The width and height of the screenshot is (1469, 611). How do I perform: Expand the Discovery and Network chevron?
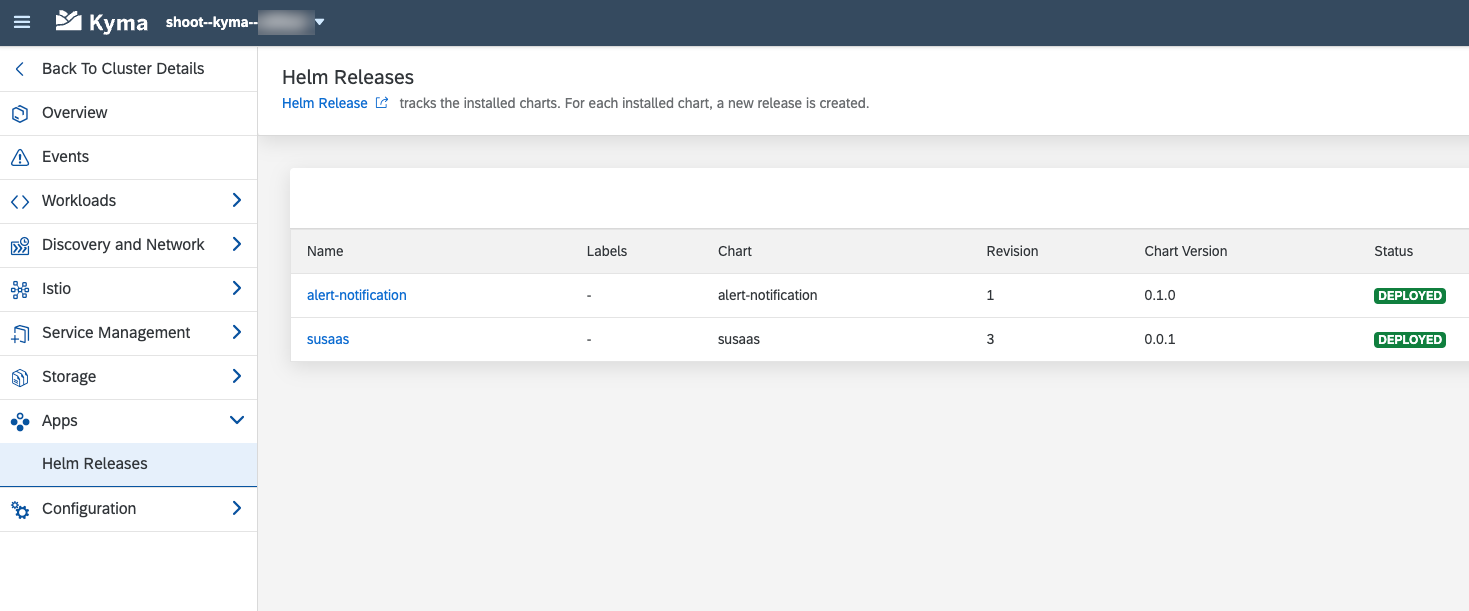237,244
